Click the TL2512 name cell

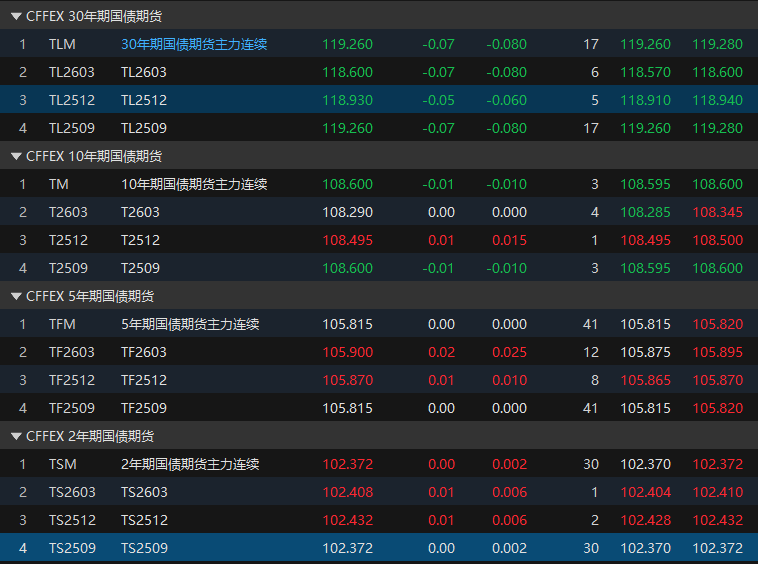pyautogui.click(x=144, y=100)
